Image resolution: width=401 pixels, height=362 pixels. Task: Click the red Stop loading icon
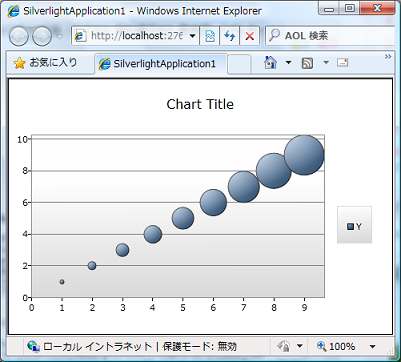(x=249, y=36)
